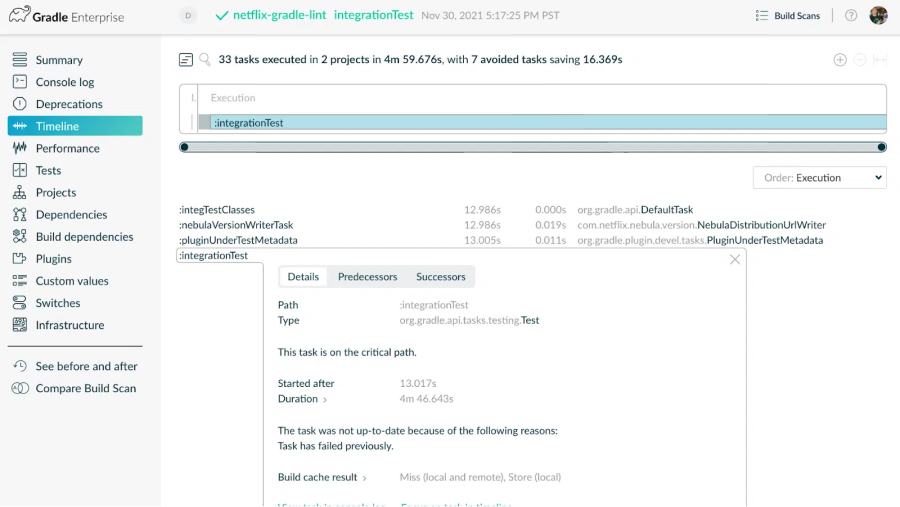Click the Projects hierarchy icon
This screenshot has width=900, height=507.
pyautogui.click(x=20, y=192)
